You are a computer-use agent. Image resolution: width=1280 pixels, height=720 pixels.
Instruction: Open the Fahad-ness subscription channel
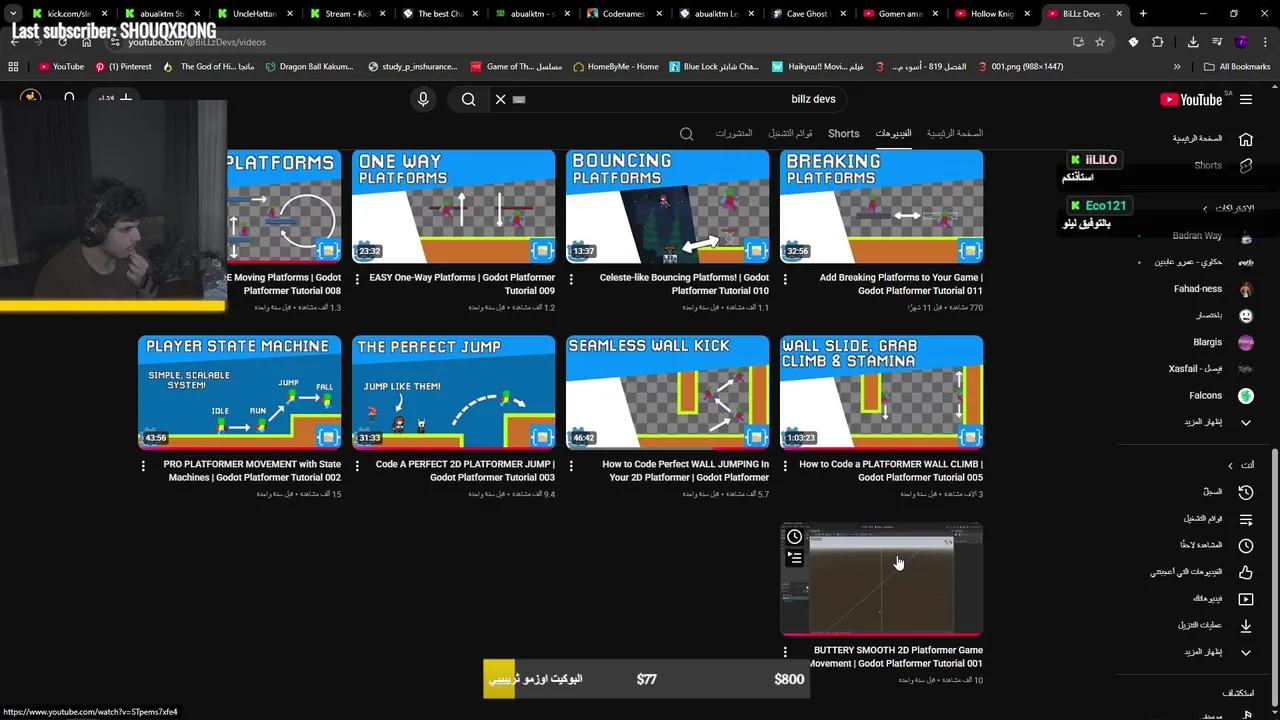click(x=1213, y=289)
